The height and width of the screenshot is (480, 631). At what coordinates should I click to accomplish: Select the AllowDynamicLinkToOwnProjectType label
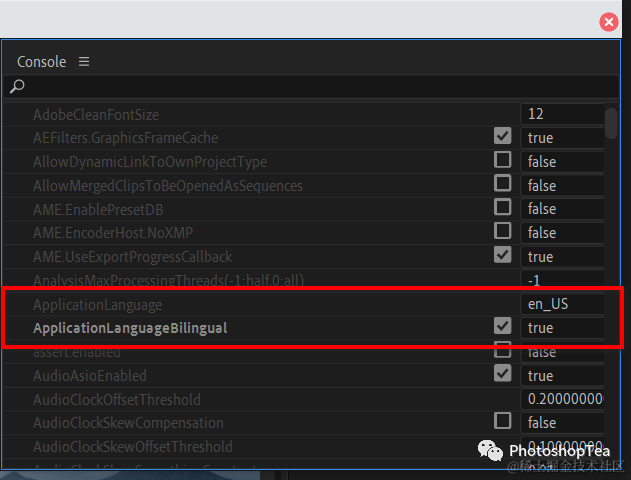coord(150,162)
